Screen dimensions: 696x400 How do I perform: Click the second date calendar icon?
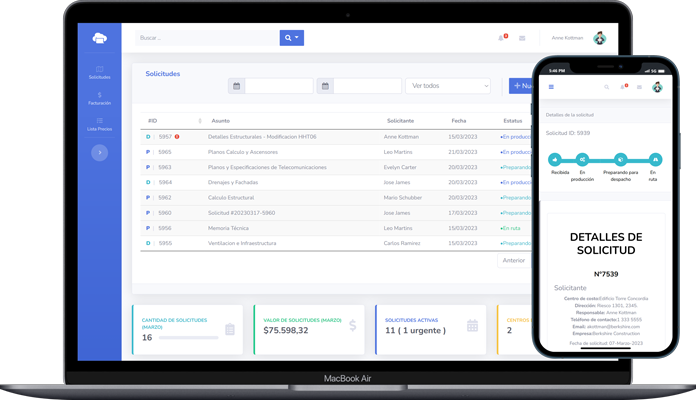[325, 86]
